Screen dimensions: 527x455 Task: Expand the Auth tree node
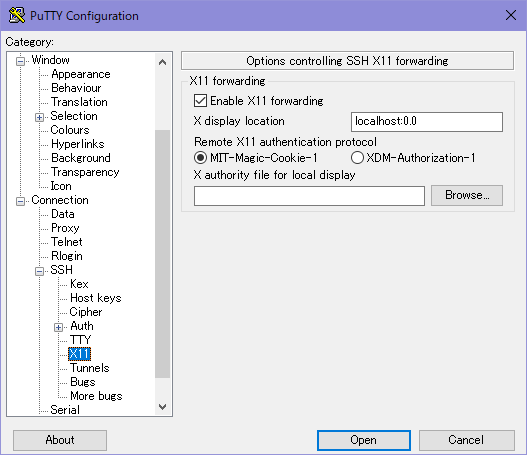coord(58,327)
